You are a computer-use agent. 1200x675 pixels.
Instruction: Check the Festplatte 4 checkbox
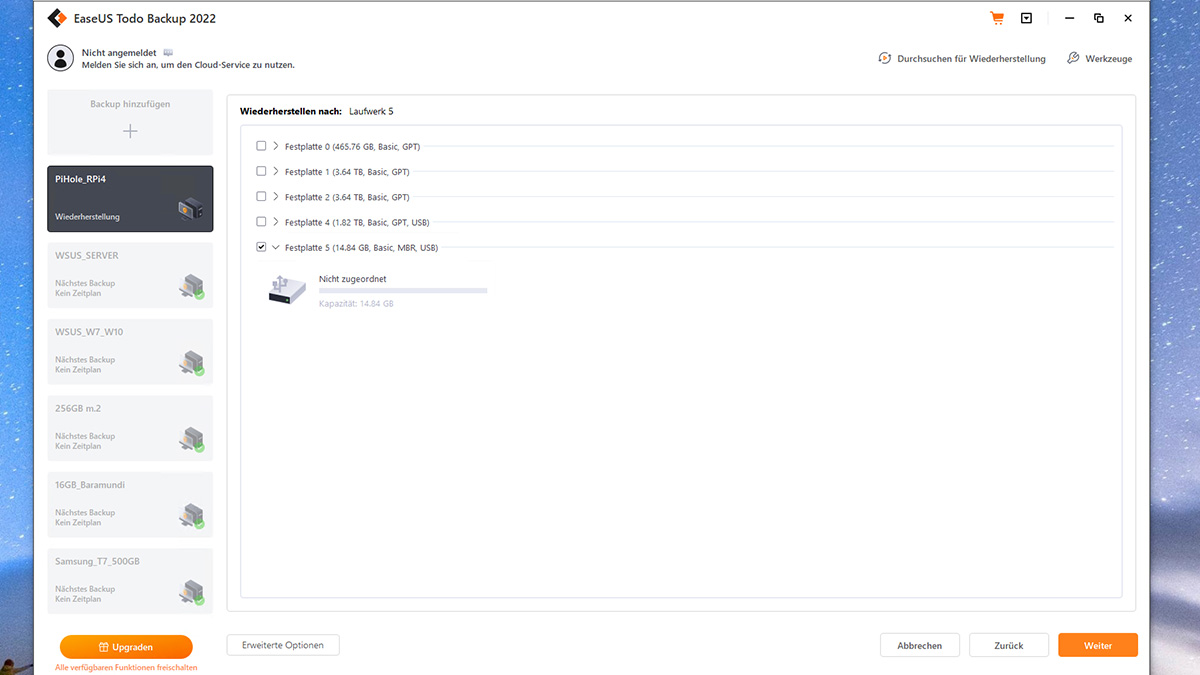point(261,222)
